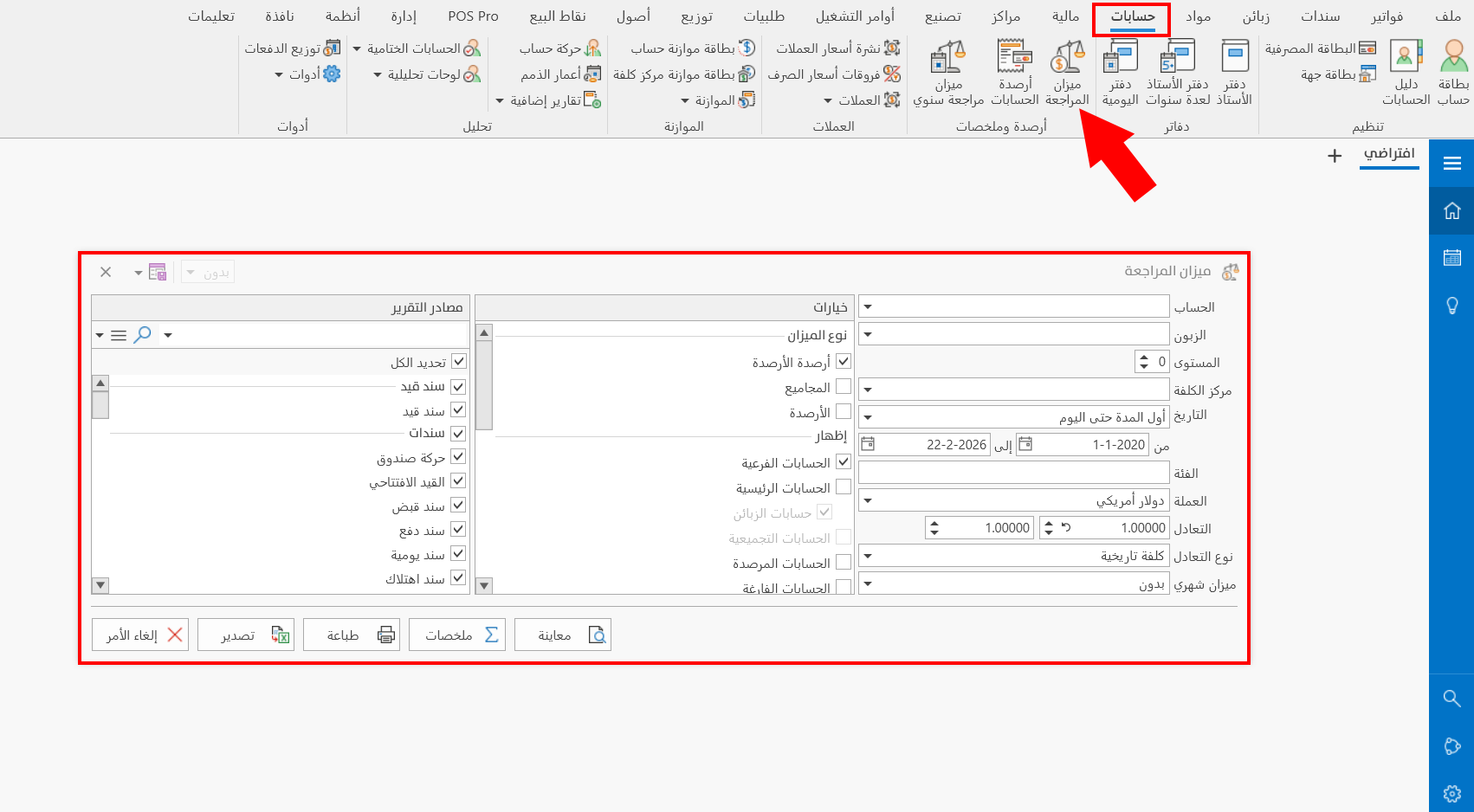The image size is (1474, 812).
Task: Open بطاقة موازنة مركز كلفة
Action: (684, 74)
